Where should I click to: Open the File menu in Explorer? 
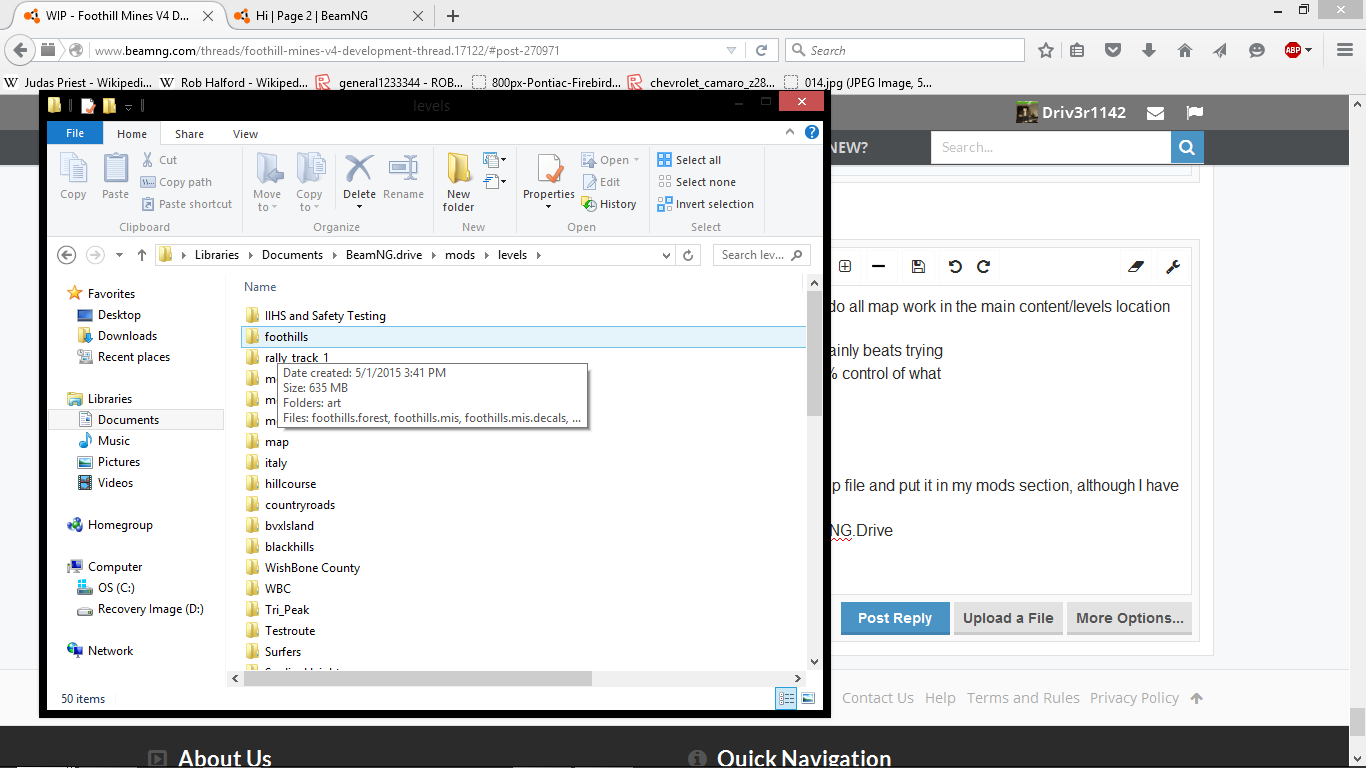click(75, 133)
